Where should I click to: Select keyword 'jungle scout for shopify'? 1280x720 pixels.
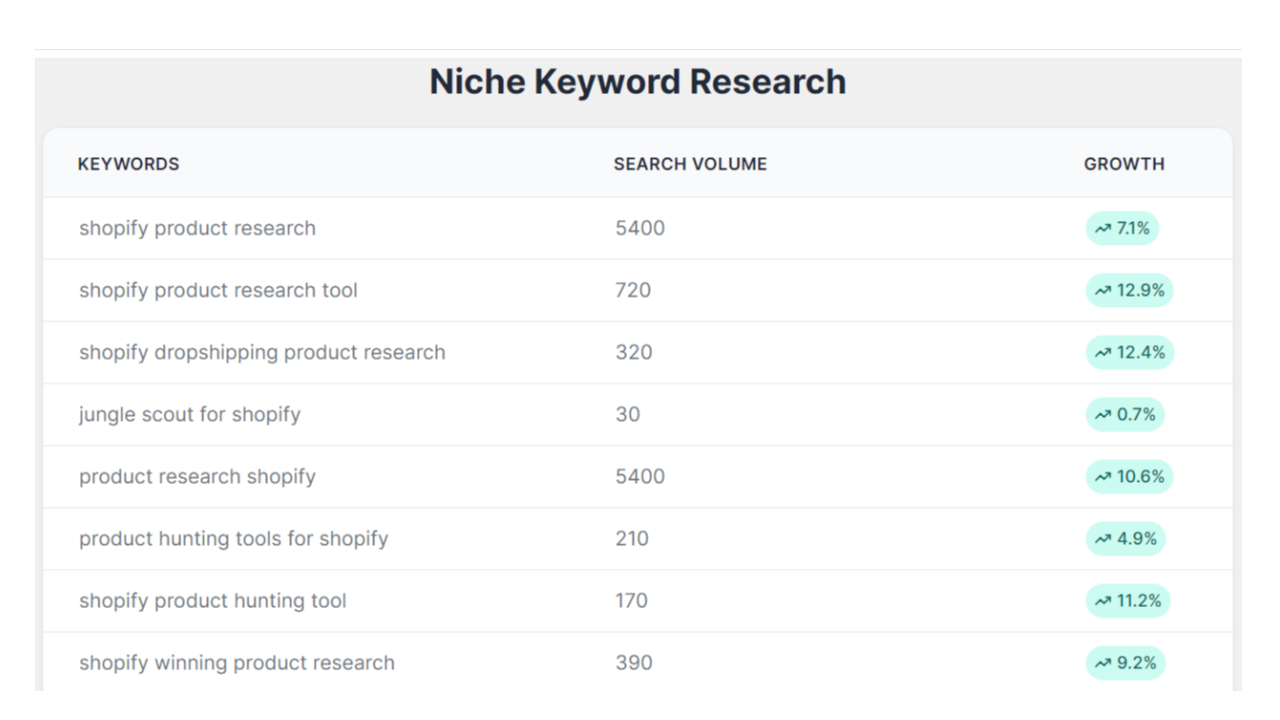point(190,414)
